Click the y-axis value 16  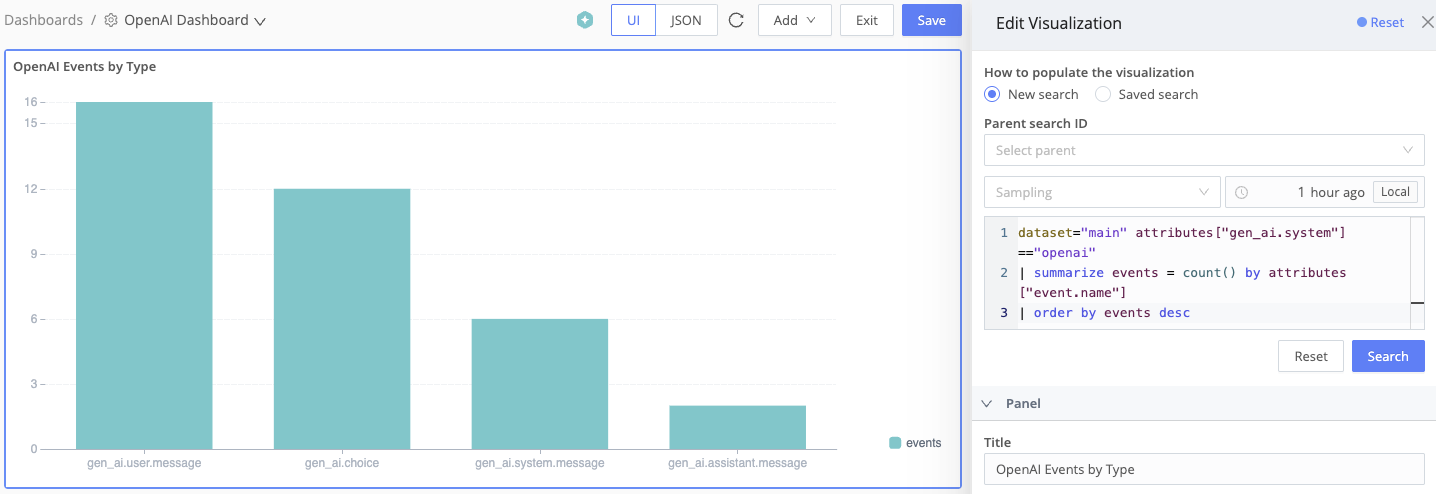(x=31, y=102)
